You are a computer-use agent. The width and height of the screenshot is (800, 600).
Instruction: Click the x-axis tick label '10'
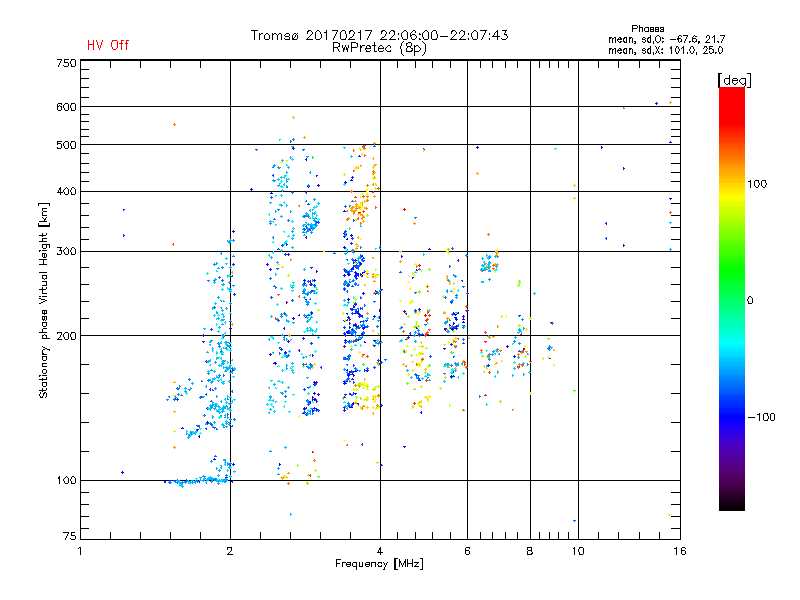[578, 551]
